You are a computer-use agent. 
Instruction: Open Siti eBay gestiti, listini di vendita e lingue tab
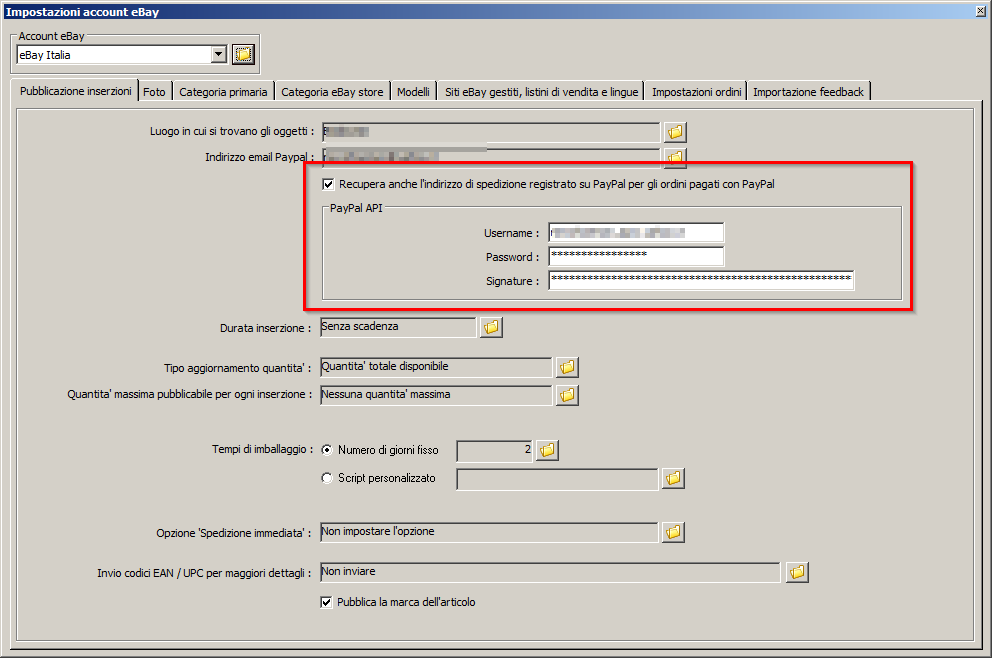tap(542, 92)
